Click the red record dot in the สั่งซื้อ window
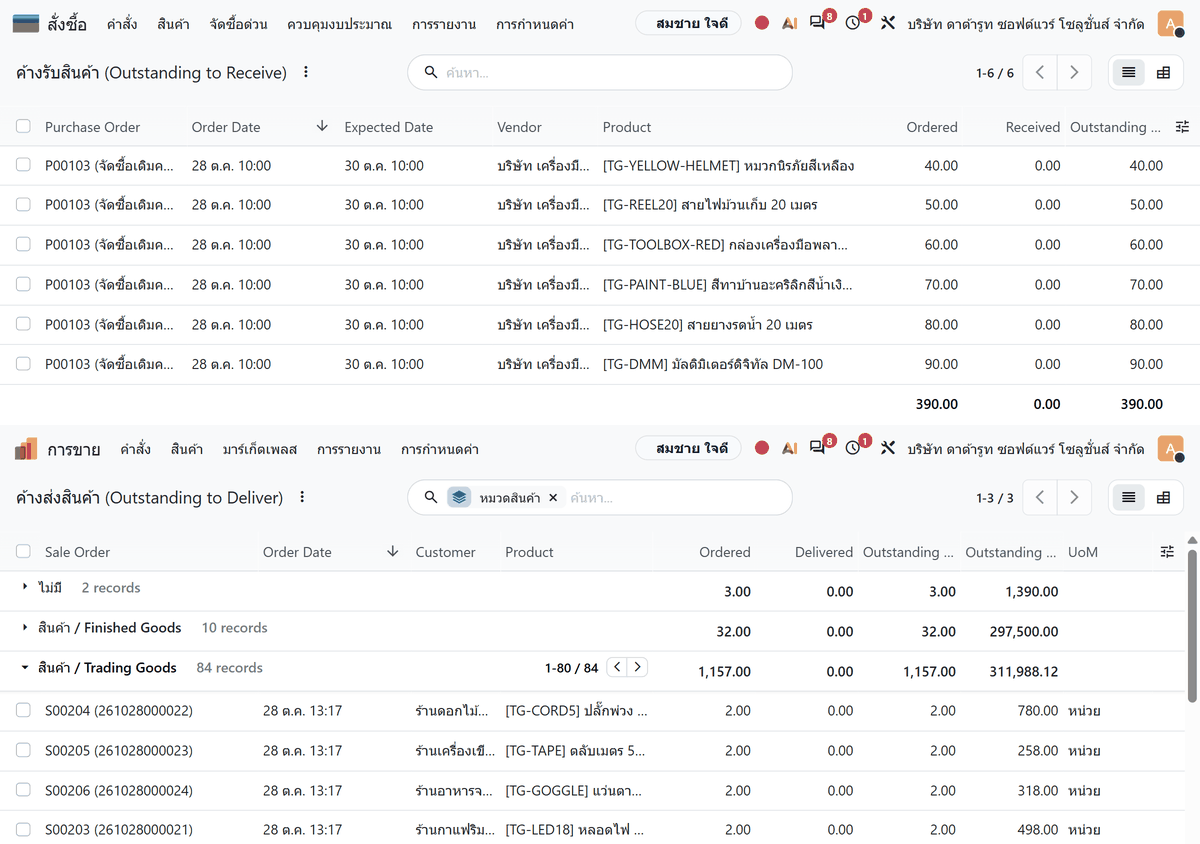The width and height of the screenshot is (1200, 844). 762,23
